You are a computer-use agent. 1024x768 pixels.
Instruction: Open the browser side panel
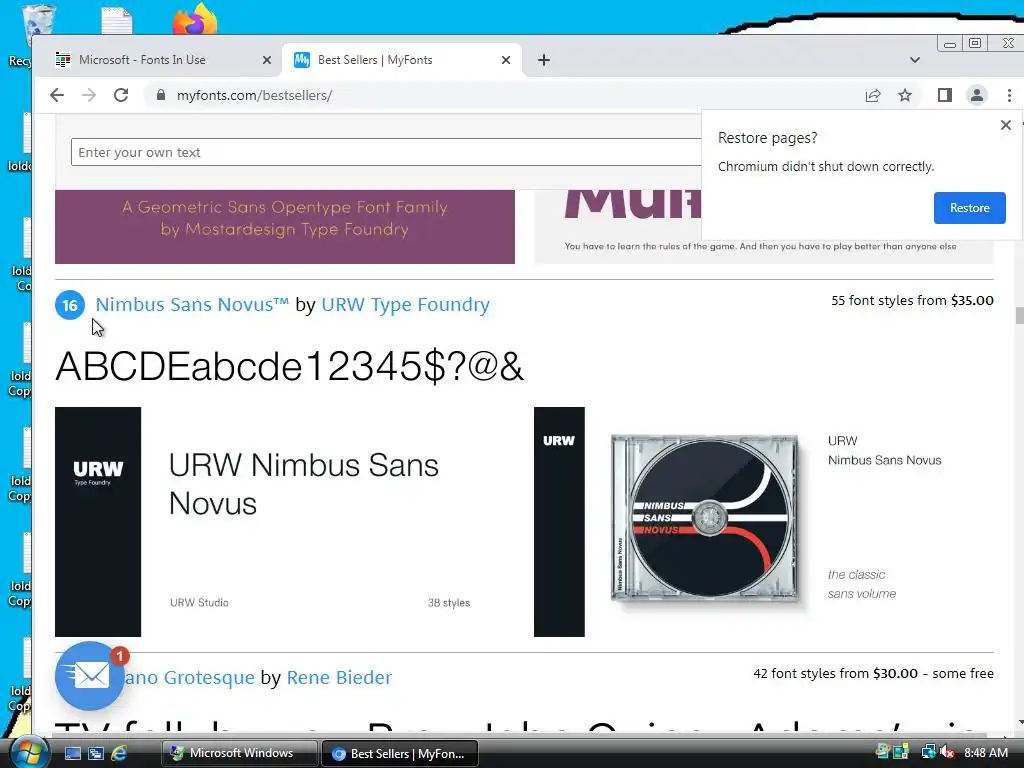(944, 95)
